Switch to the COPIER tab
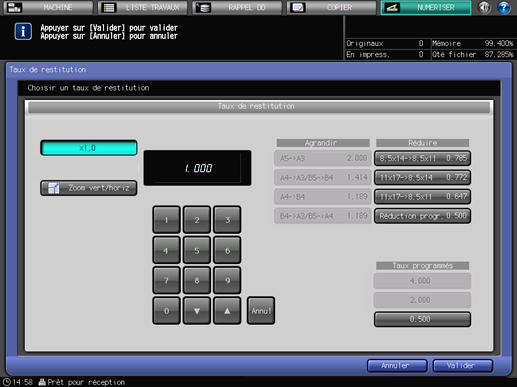This screenshot has width=517, height=387. (331, 7)
